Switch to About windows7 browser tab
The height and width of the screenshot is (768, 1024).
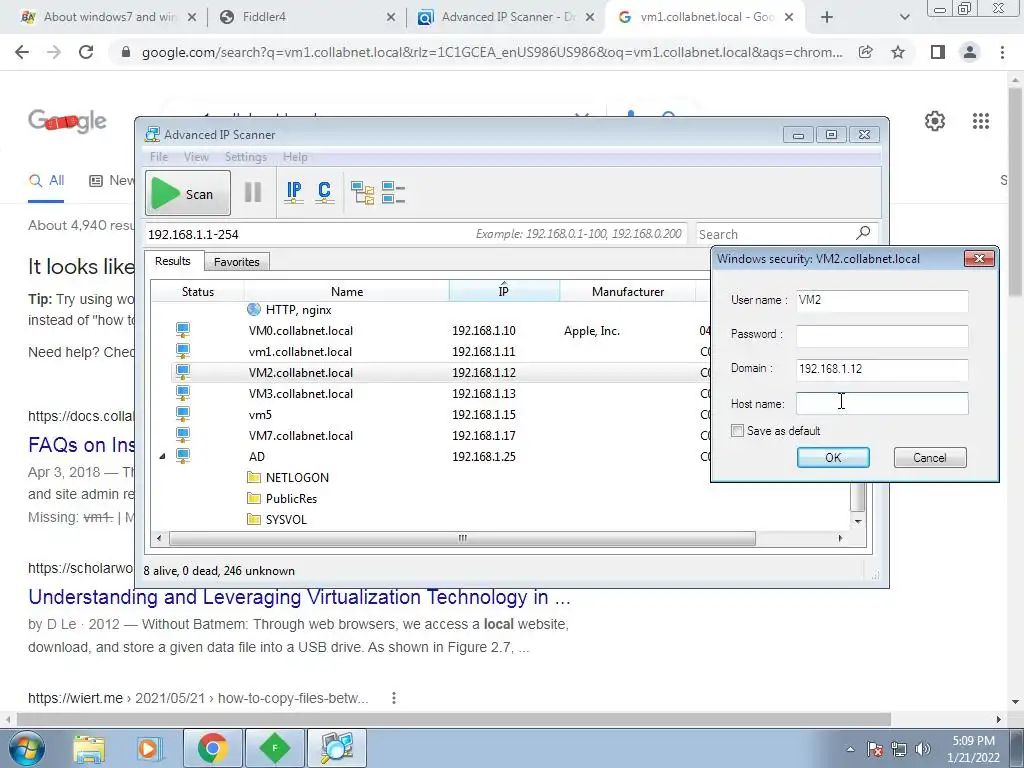point(110,17)
